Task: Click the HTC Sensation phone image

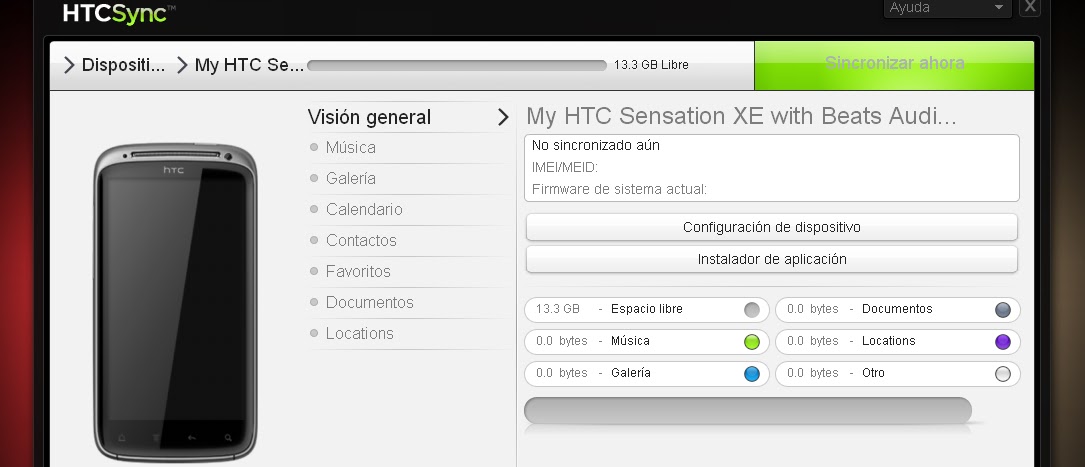Action: [x=175, y=302]
